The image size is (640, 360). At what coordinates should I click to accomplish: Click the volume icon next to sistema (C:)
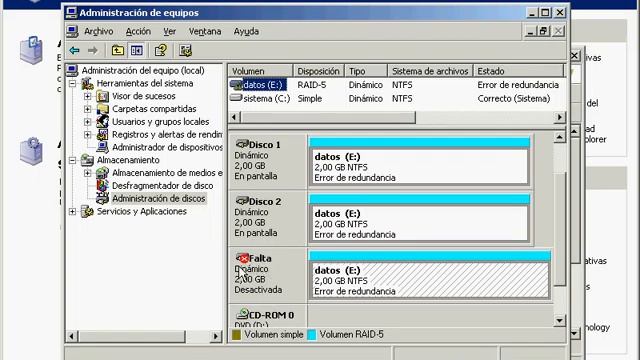[236, 98]
